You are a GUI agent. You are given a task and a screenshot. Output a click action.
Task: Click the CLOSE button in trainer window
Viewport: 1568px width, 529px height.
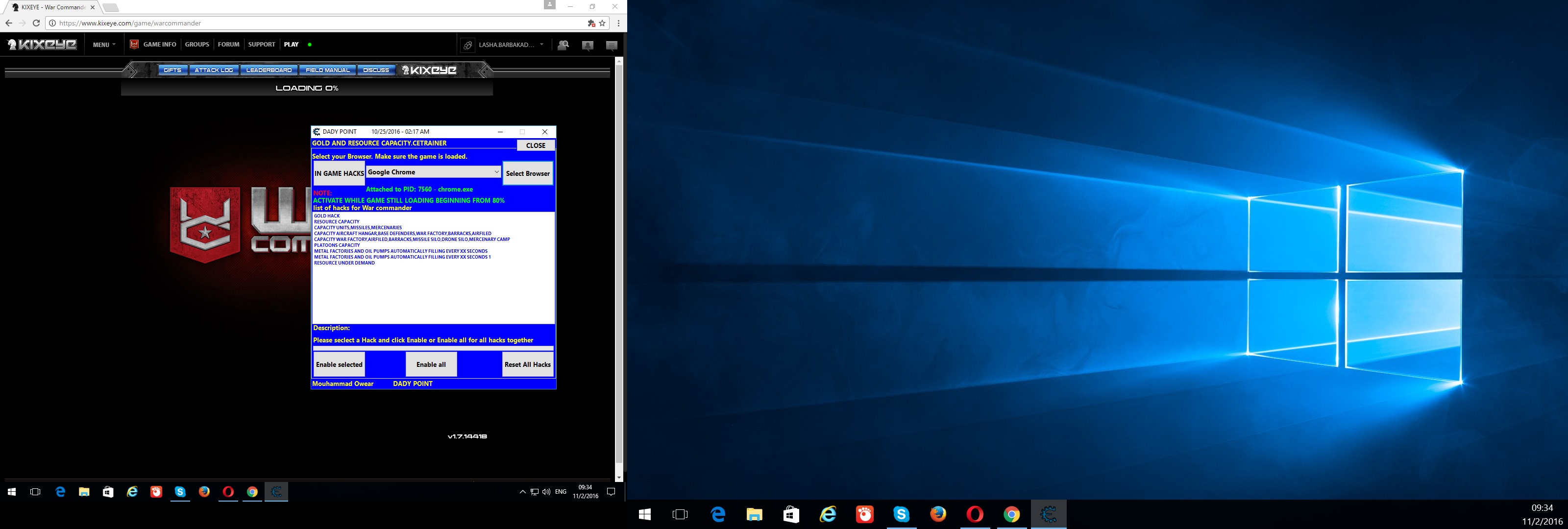(535, 145)
